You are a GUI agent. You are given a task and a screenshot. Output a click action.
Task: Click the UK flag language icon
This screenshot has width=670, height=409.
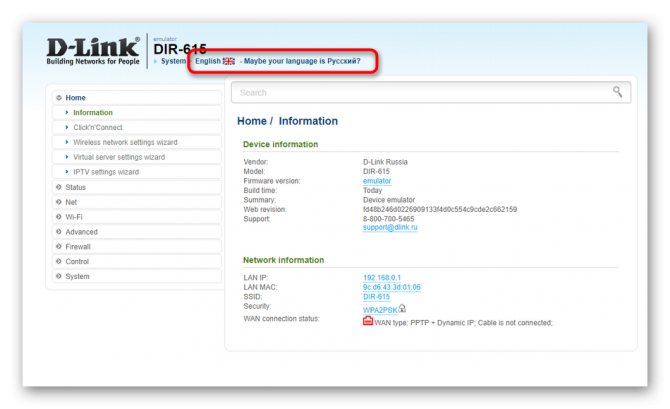pos(229,61)
